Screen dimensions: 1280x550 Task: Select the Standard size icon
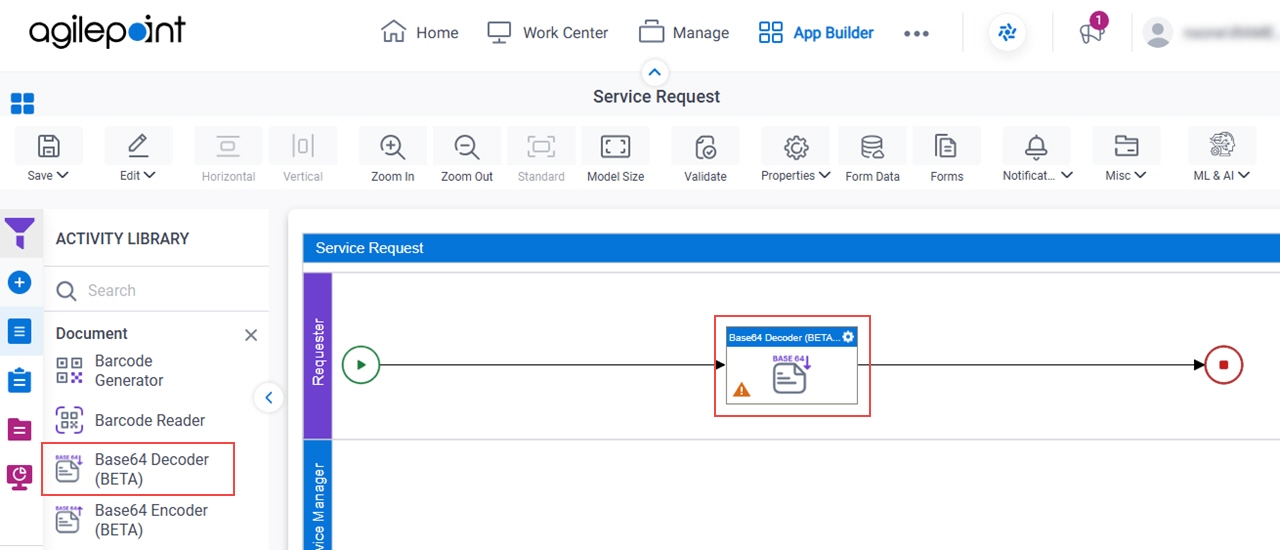point(541,147)
